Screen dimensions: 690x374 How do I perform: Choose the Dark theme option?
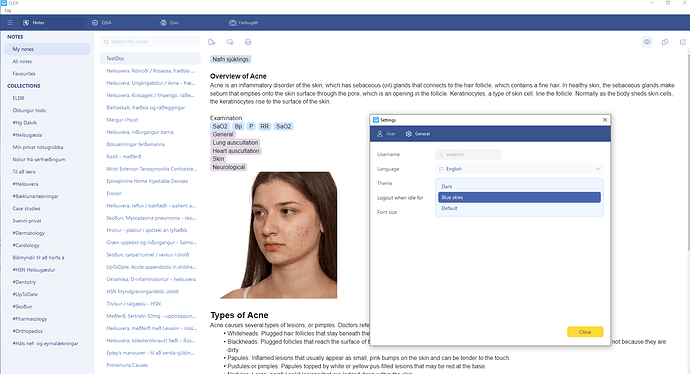519,187
